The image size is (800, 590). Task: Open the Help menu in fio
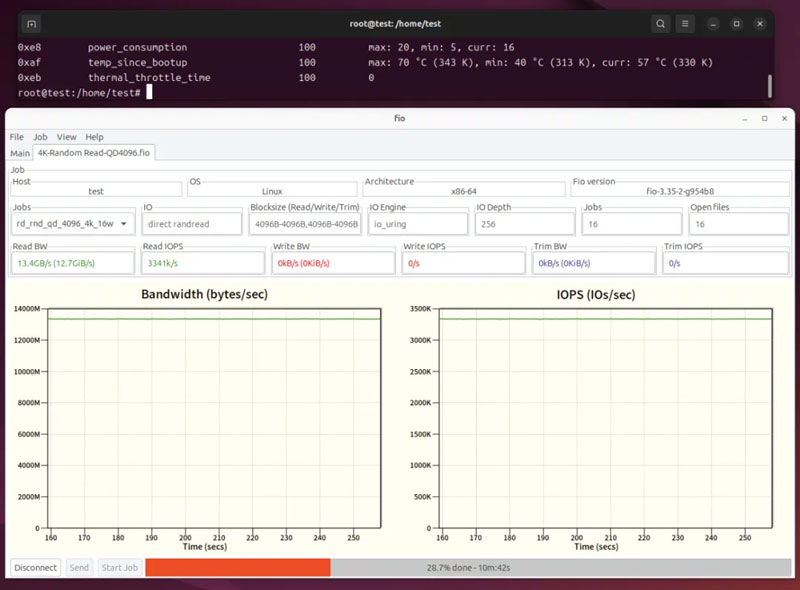pos(94,137)
